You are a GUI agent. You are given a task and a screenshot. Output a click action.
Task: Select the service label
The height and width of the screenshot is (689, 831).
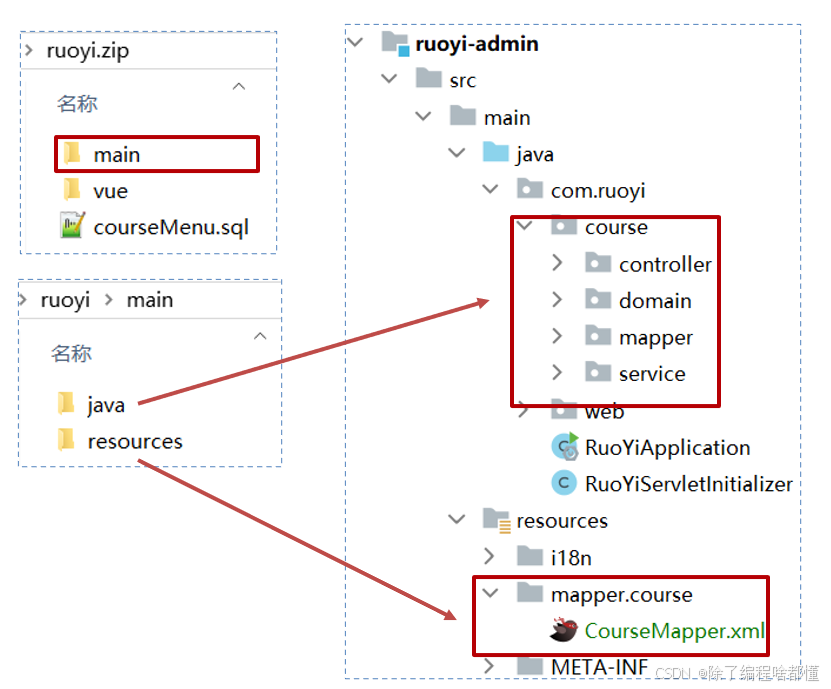(652, 374)
